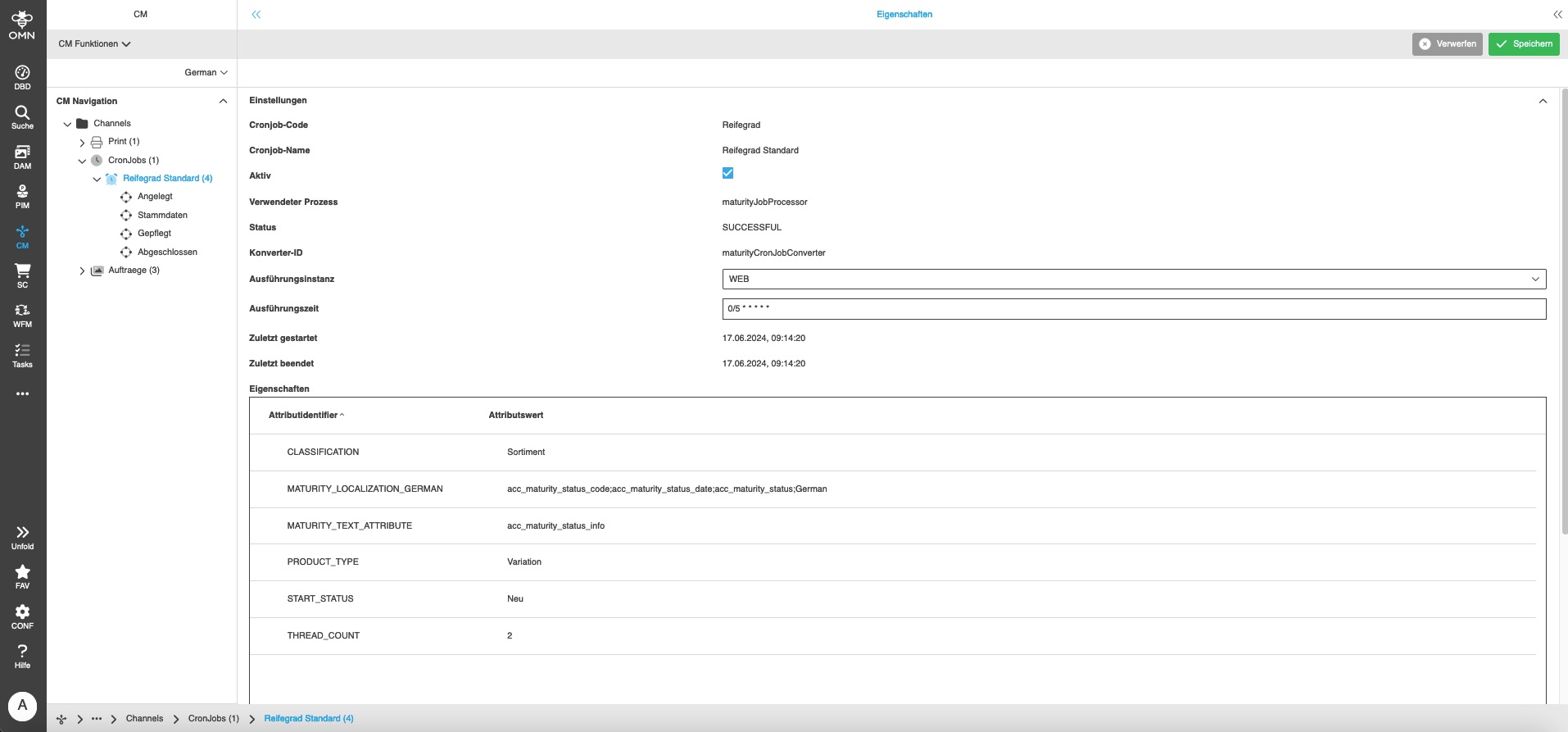Image resolution: width=1568 pixels, height=732 pixels.
Task: Open the DAM module in sidebar
Action: [x=22, y=157]
